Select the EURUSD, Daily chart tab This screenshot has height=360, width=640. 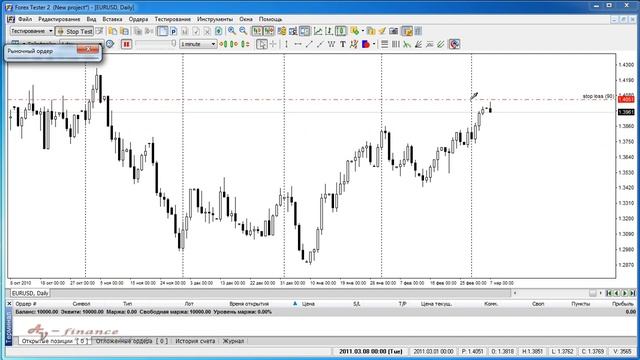(x=30, y=293)
